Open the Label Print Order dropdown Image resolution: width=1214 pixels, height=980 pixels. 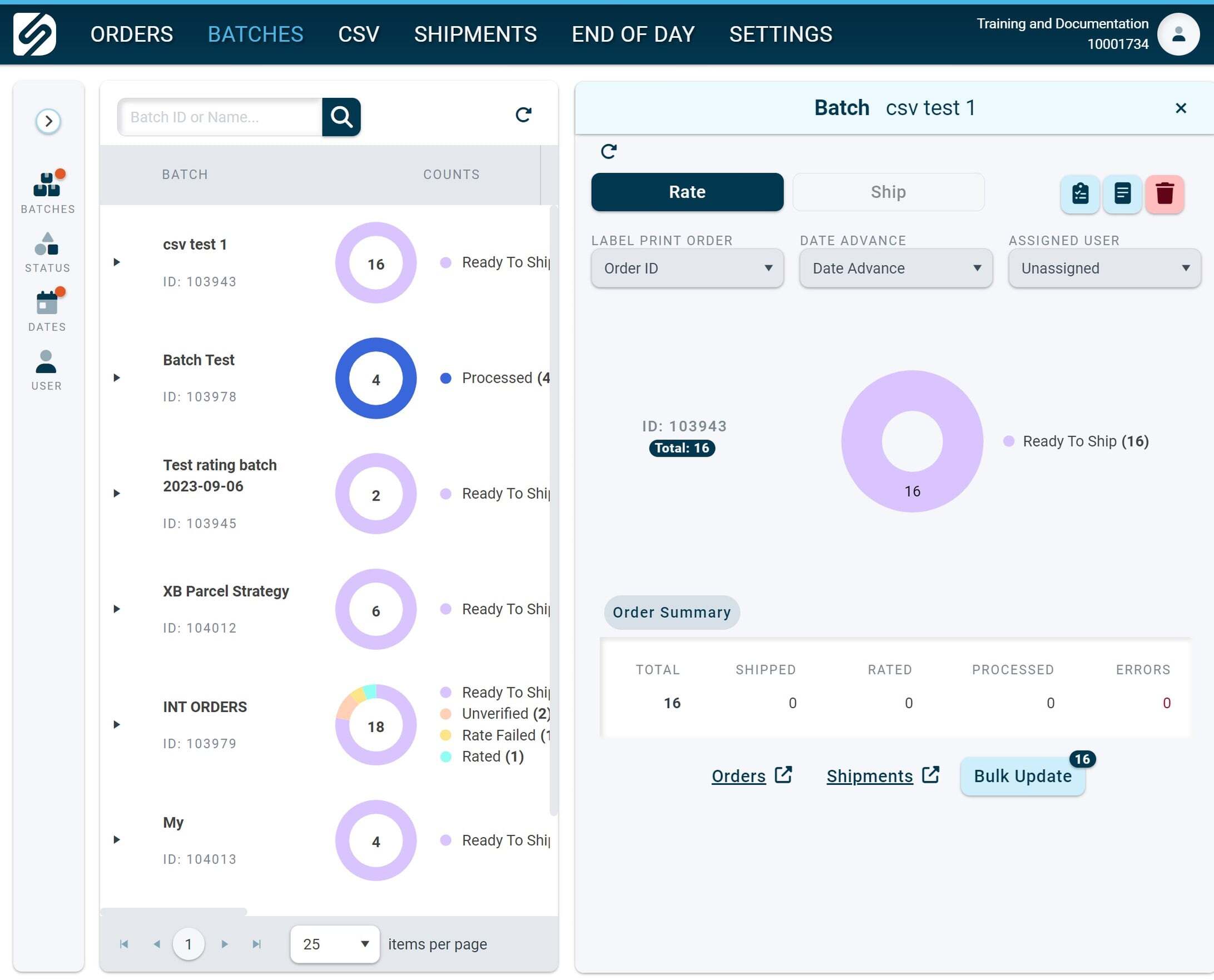pyautogui.click(x=687, y=268)
